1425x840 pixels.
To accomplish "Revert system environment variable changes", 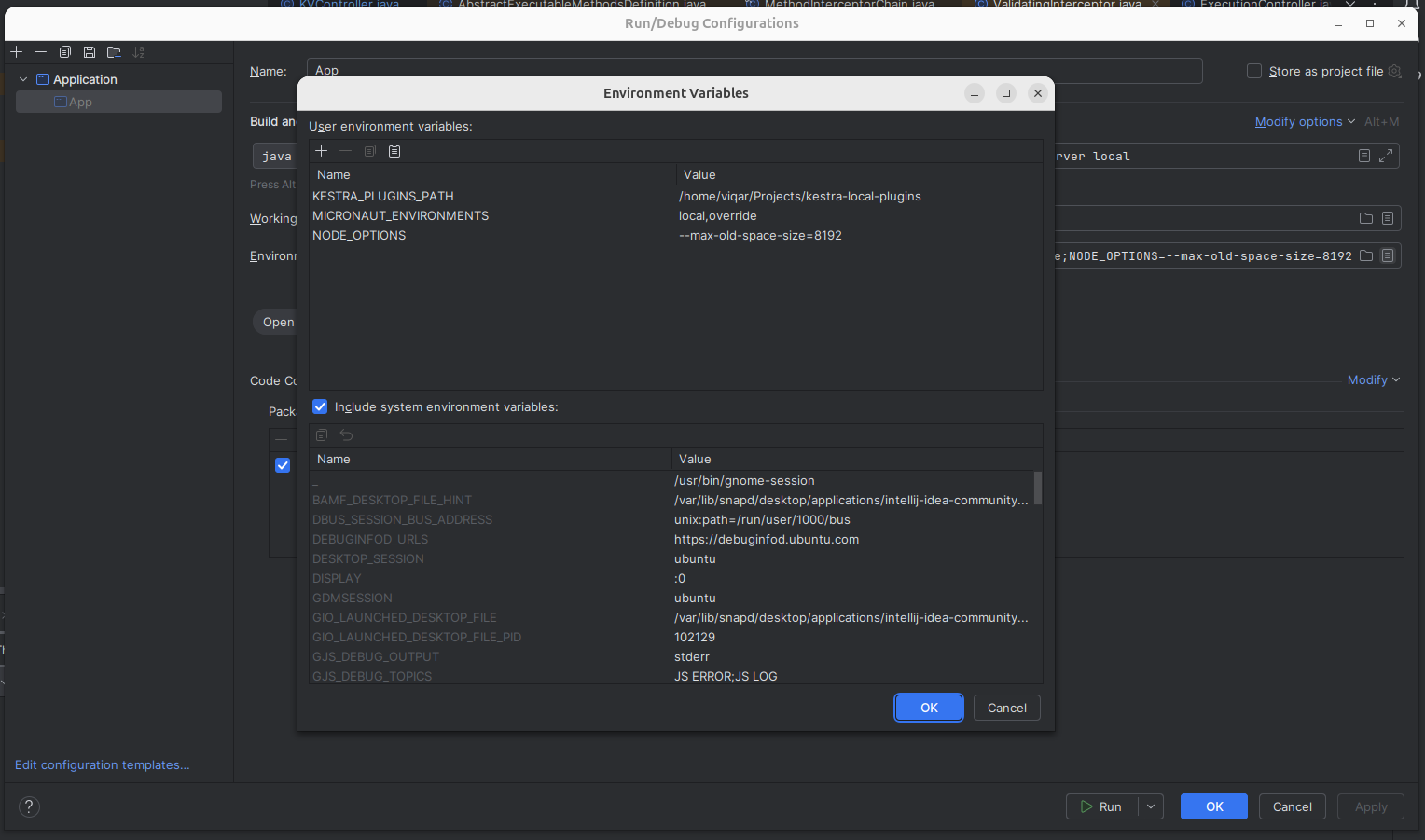I will point(345,434).
